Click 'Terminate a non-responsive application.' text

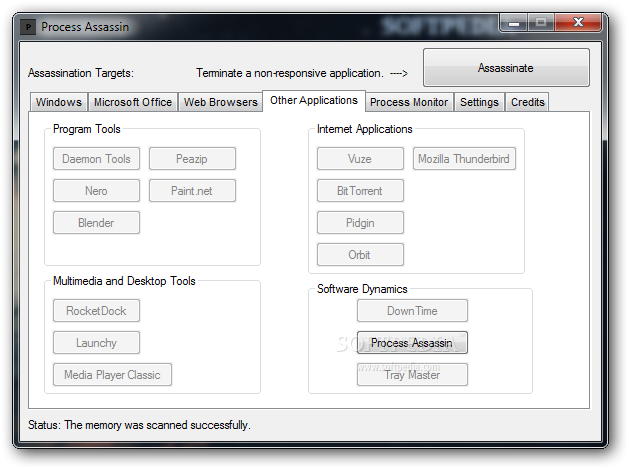(x=290, y=73)
